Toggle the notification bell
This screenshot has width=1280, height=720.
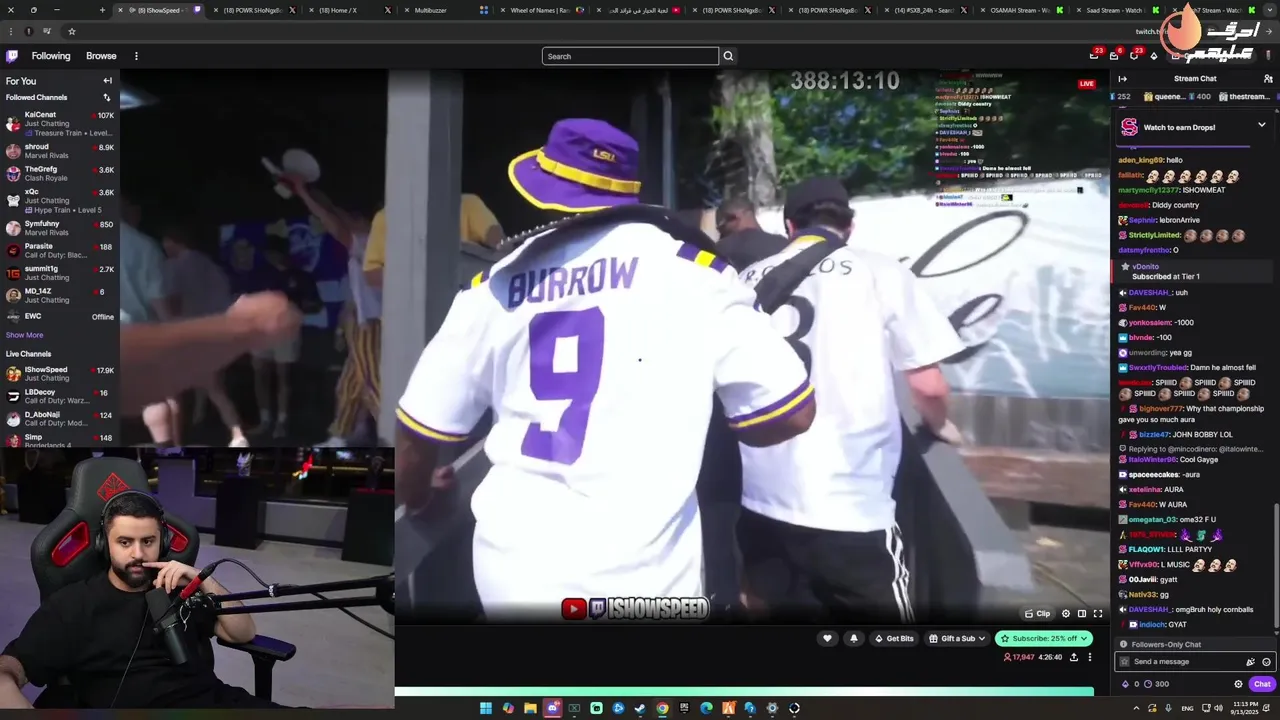(x=853, y=638)
